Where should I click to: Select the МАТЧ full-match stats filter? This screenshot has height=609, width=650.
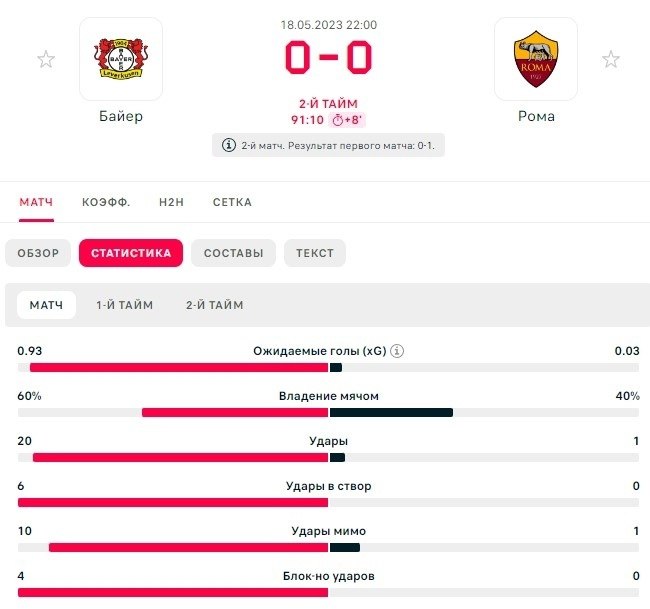pyautogui.click(x=46, y=305)
